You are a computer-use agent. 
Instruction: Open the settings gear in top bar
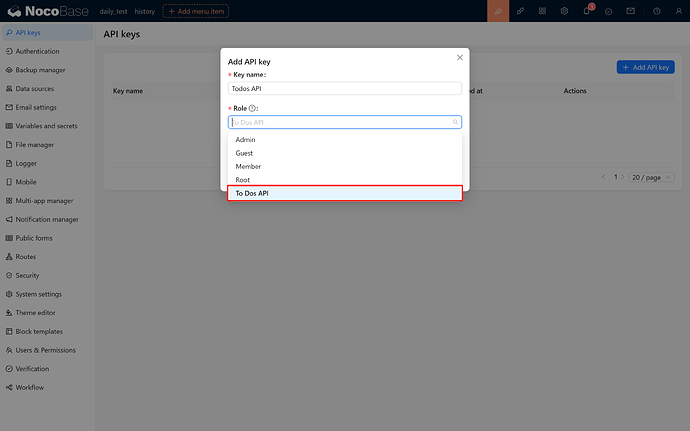click(564, 11)
